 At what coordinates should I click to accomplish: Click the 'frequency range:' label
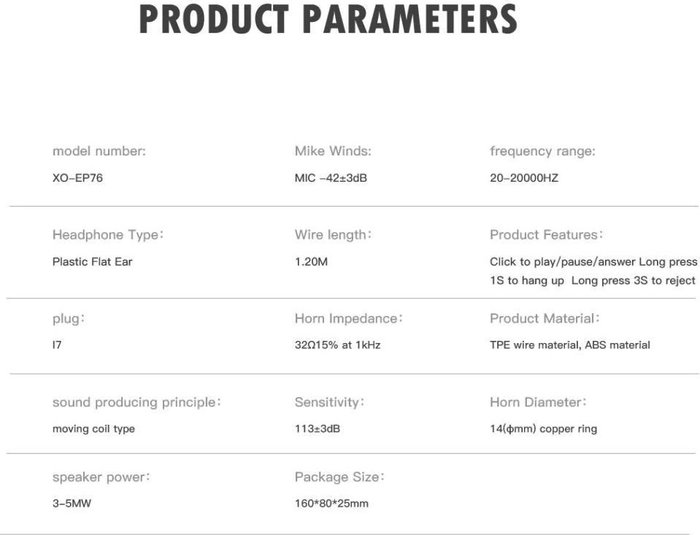coord(542,151)
